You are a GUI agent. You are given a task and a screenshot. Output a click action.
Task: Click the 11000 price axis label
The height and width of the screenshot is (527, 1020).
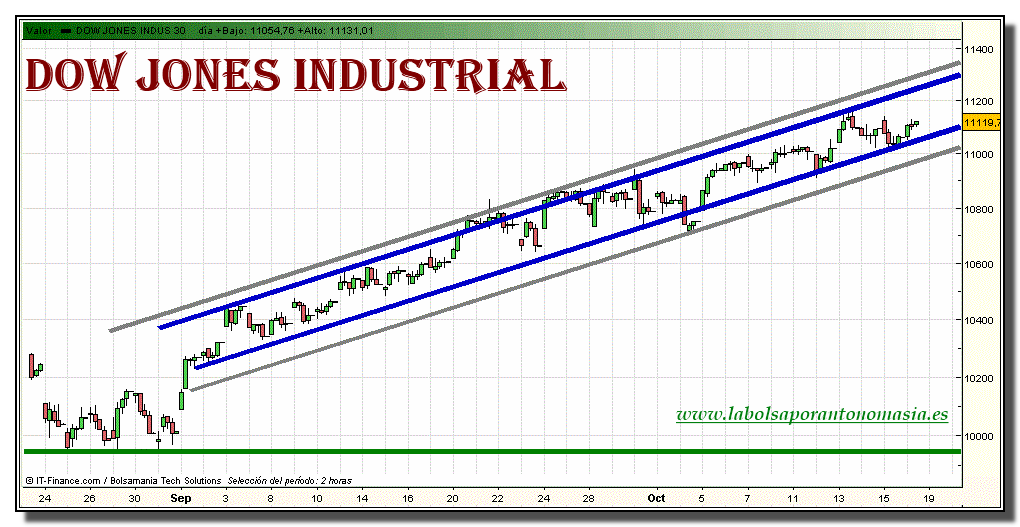tap(978, 154)
